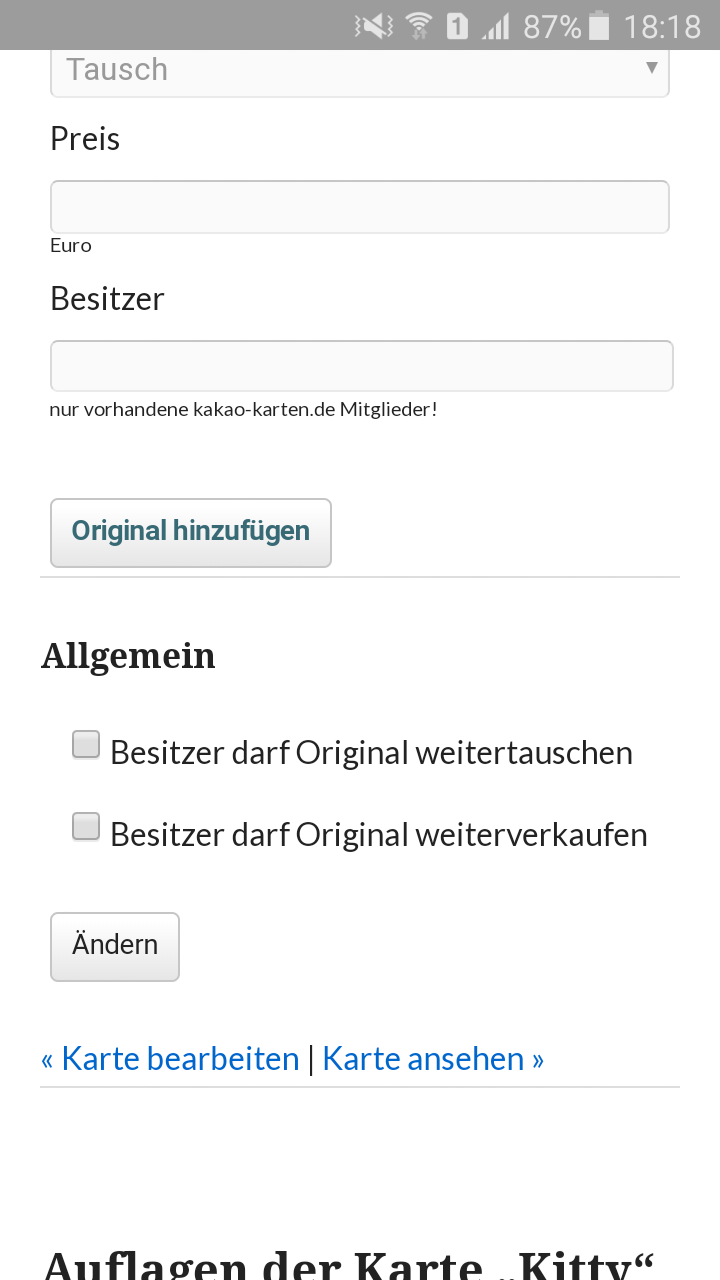Tap the SIM card 1 indicator

pos(457,26)
